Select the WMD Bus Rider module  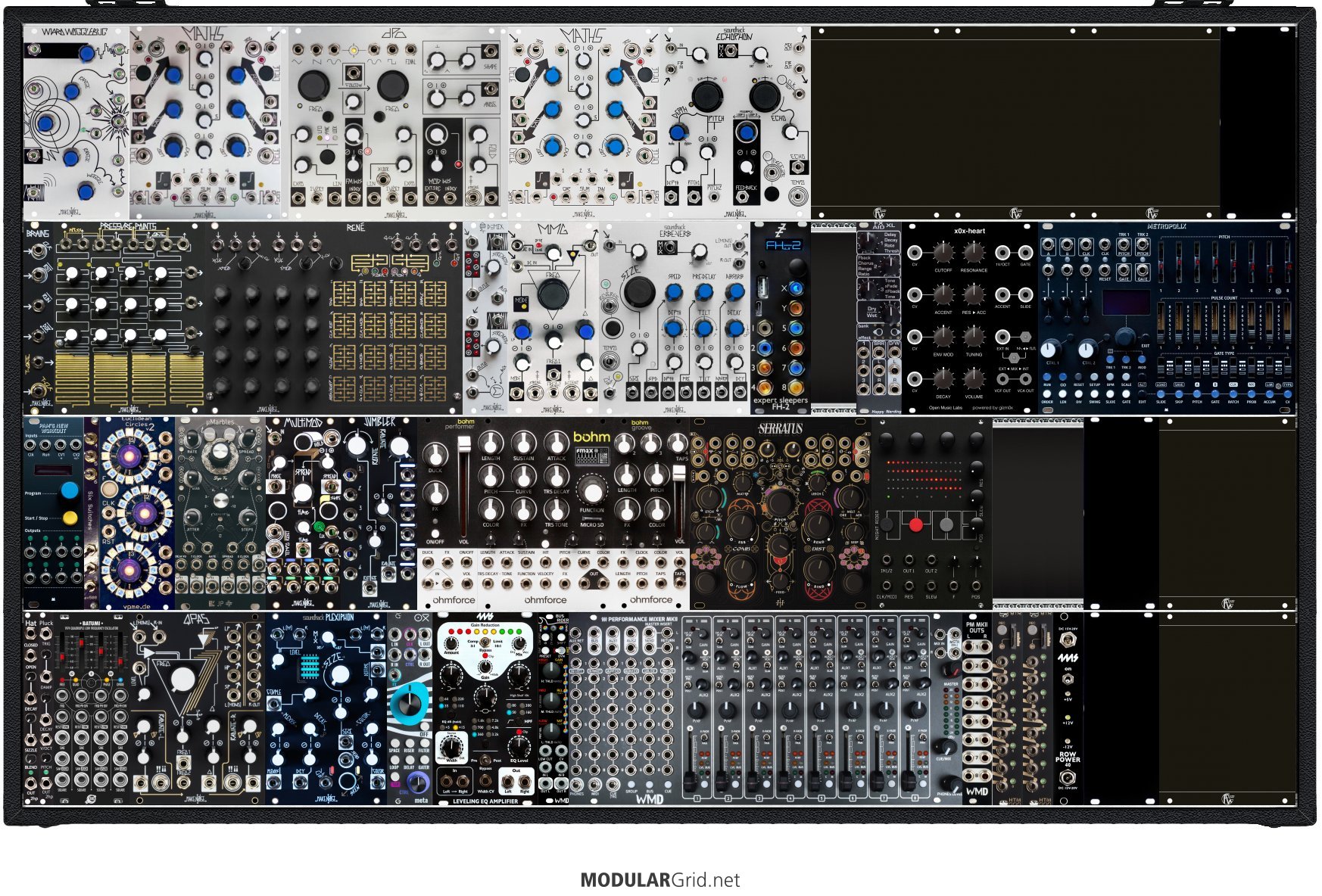[x=553, y=708]
